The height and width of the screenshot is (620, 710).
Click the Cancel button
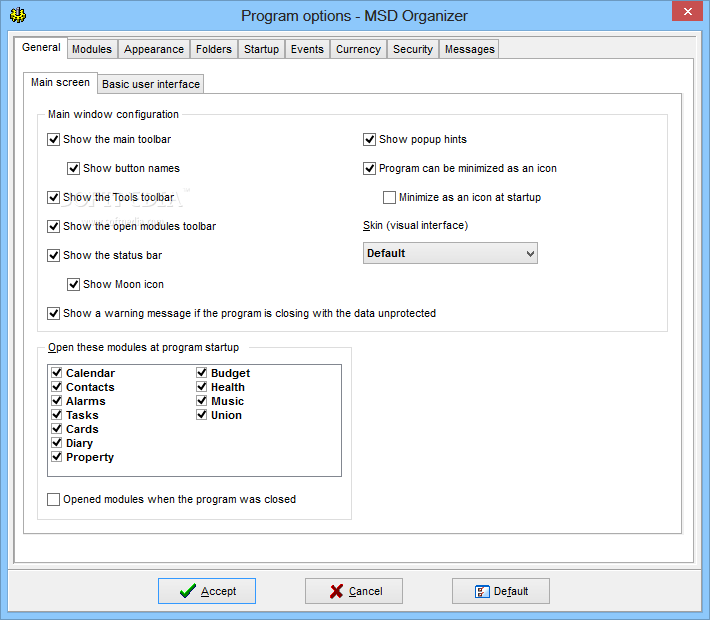point(354,591)
